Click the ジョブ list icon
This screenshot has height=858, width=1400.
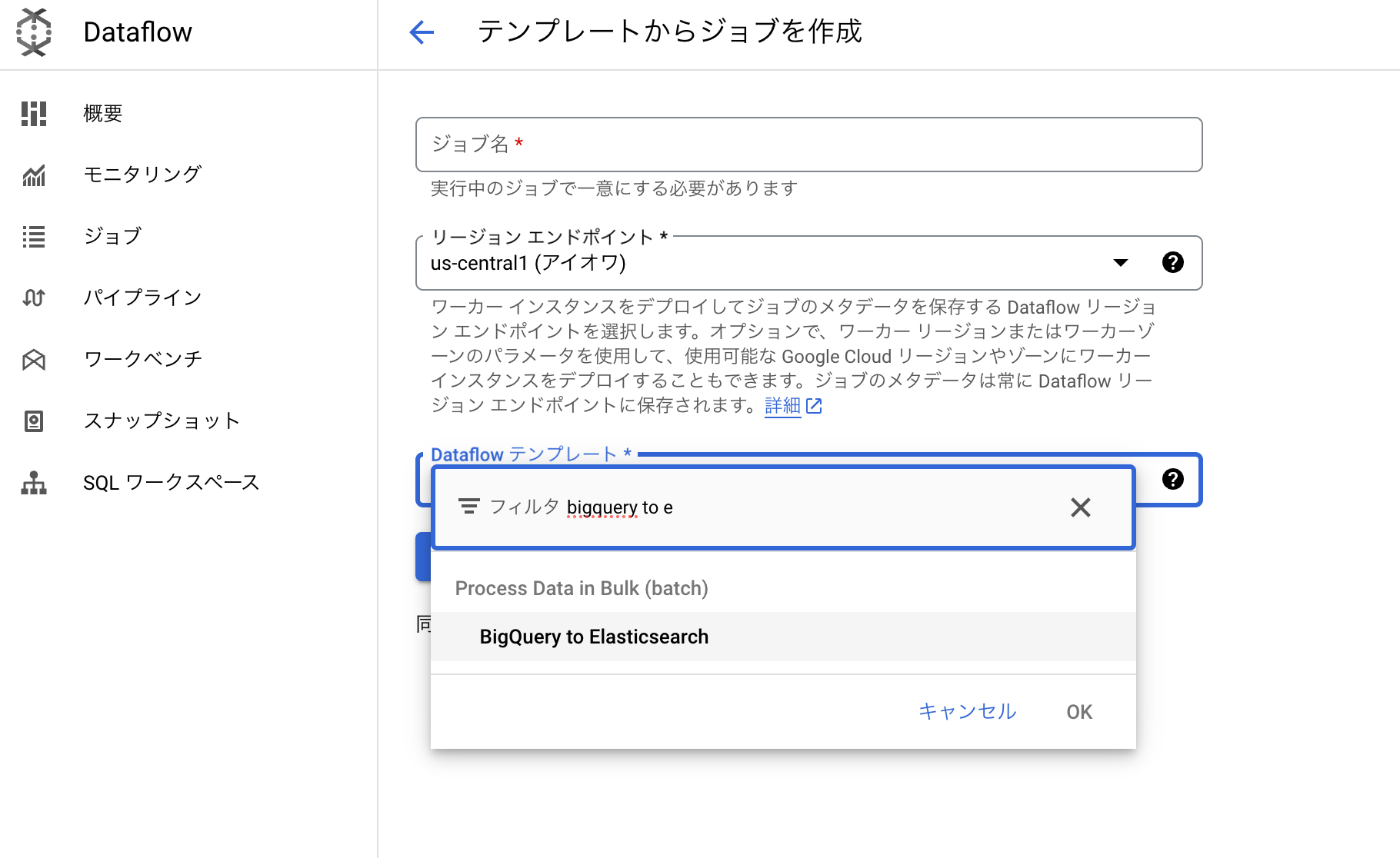pyautogui.click(x=34, y=237)
